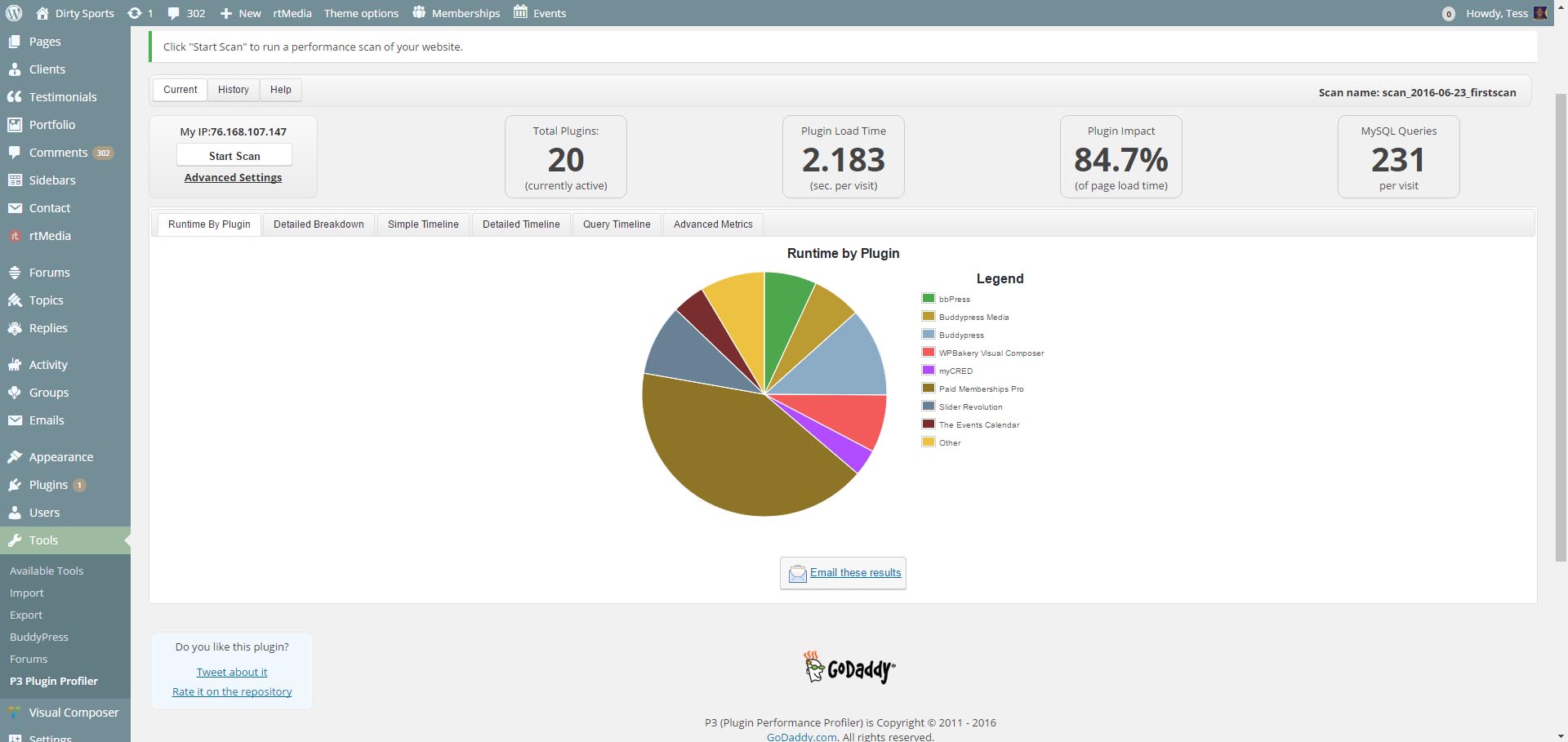
Task: Open the History tab
Action: coord(234,90)
